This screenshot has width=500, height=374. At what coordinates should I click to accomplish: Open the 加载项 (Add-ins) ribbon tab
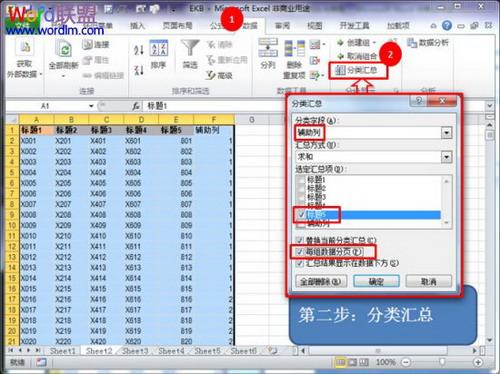coord(398,25)
